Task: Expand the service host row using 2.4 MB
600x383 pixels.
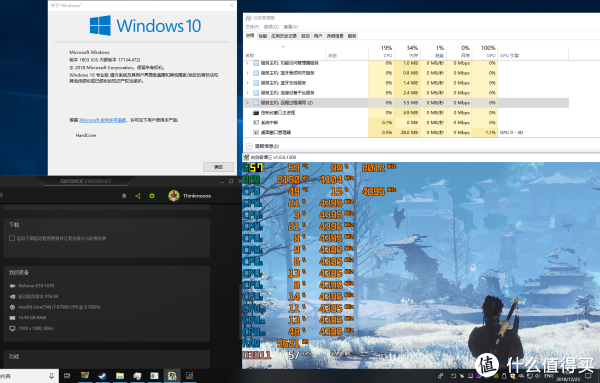Action: tap(248, 93)
